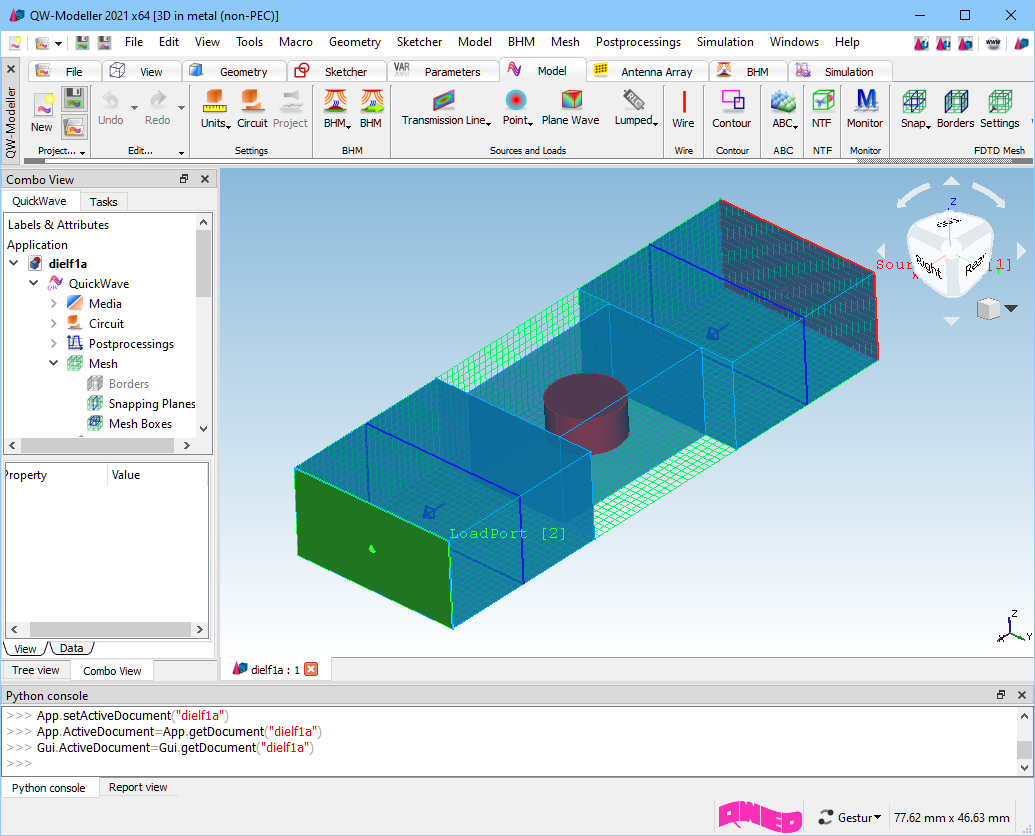The width and height of the screenshot is (1035, 836).
Task: Open the Postprocessings menu
Action: [x=638, y=42]
